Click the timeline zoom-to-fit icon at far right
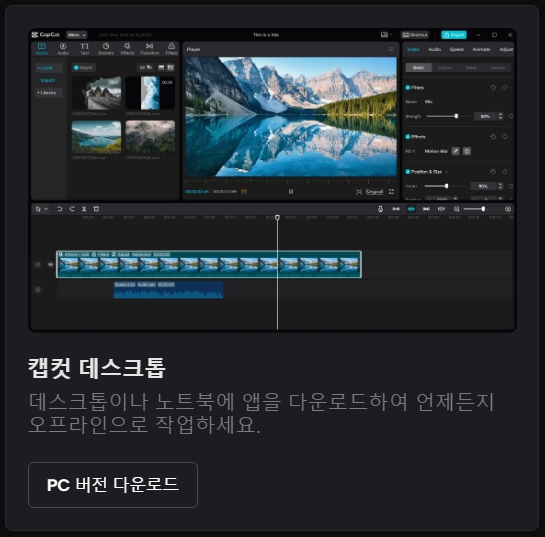This screenshot has height=537, width=545. [508, 209]
